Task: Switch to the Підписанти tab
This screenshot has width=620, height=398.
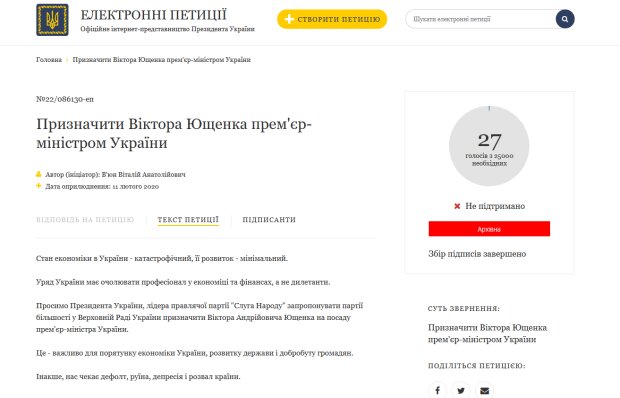Action: (269, 220)
